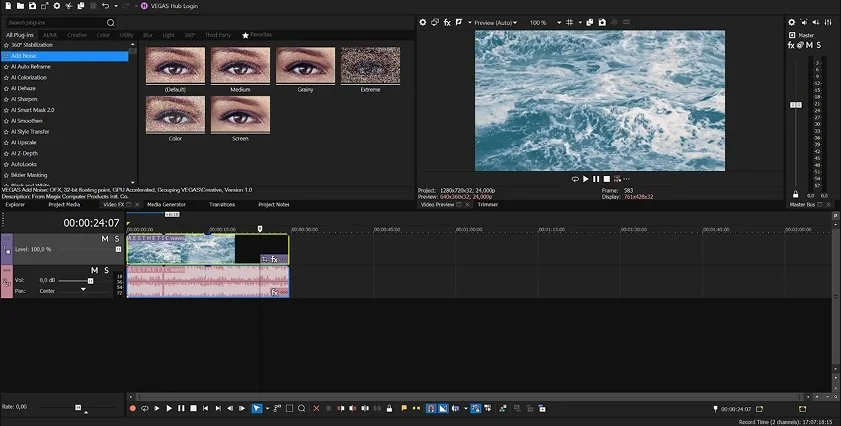Mute the video track with M
This screenshot has height=426, width=841.
(105, 239)
